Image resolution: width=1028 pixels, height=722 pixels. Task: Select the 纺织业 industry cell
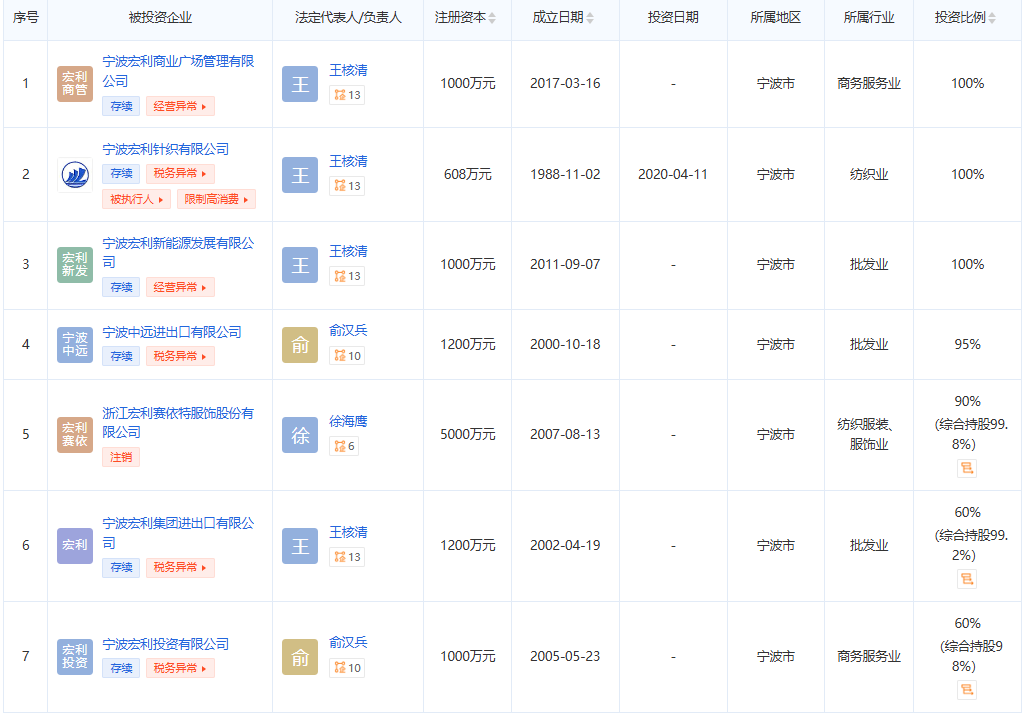click(869, 174)
